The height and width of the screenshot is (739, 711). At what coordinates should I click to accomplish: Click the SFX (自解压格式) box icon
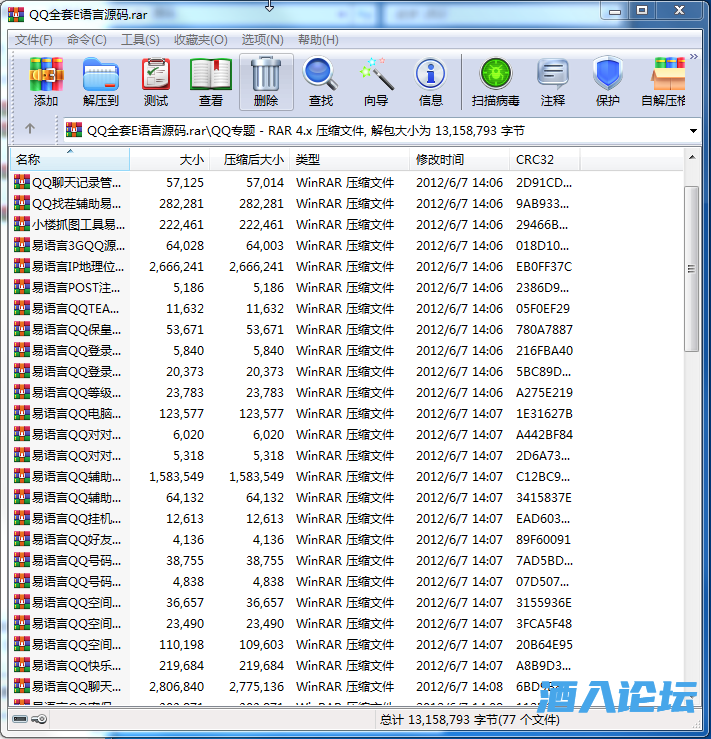pyautogui.click(x=664, y=82)
